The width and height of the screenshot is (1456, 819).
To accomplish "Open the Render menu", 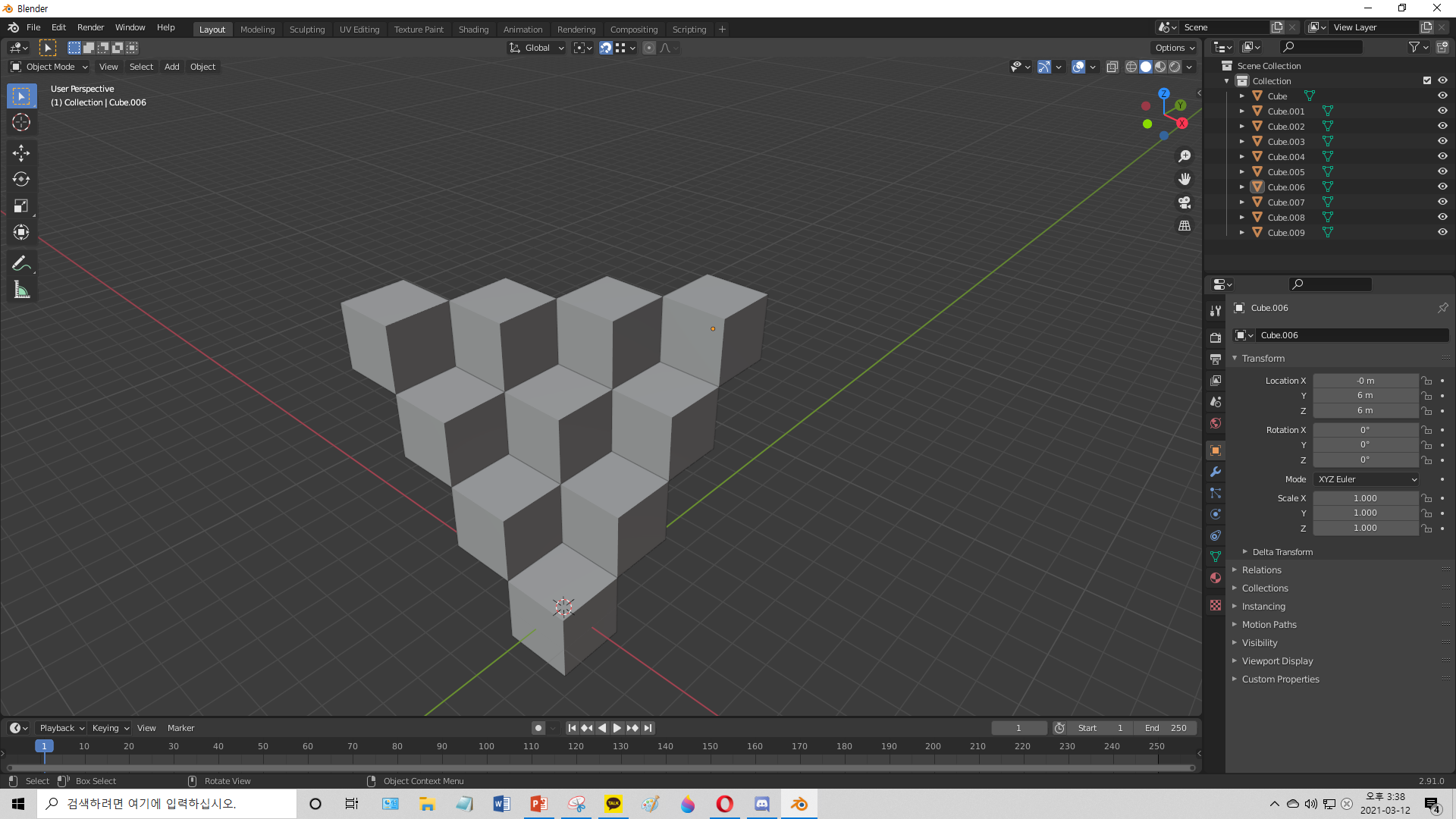I will tap(90, 27).
